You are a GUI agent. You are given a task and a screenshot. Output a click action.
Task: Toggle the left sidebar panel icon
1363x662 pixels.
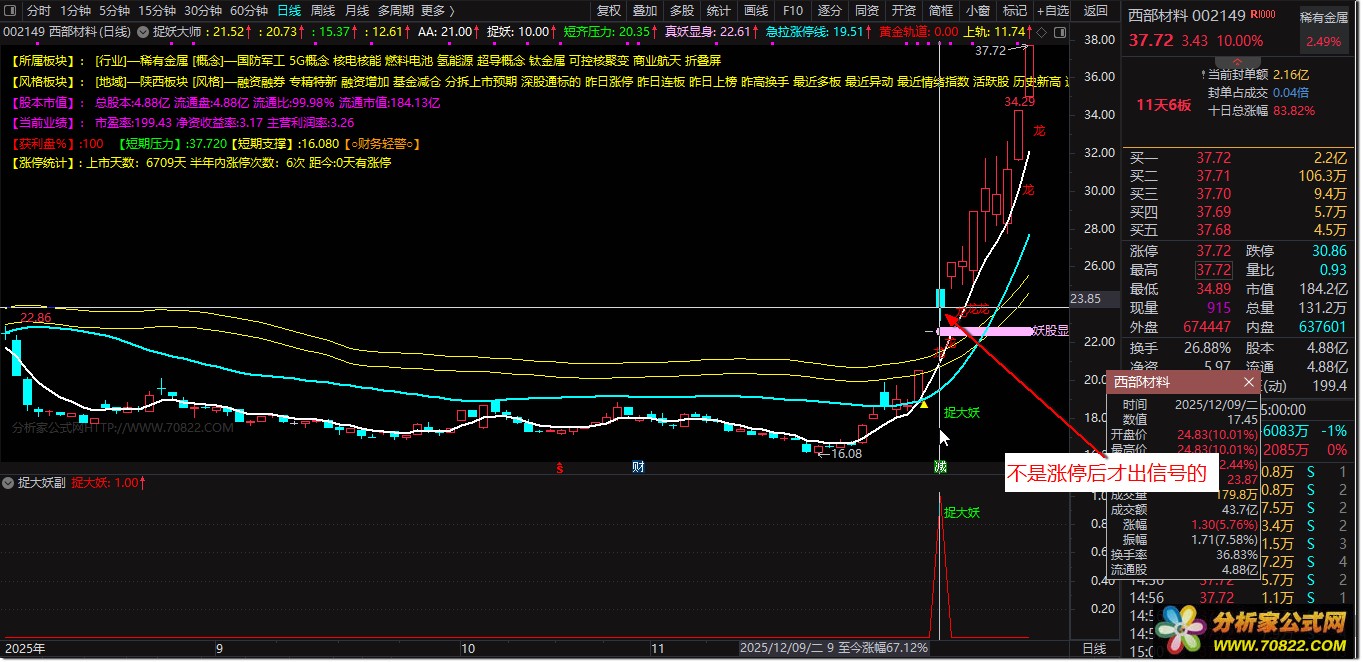tap(11, 11)
